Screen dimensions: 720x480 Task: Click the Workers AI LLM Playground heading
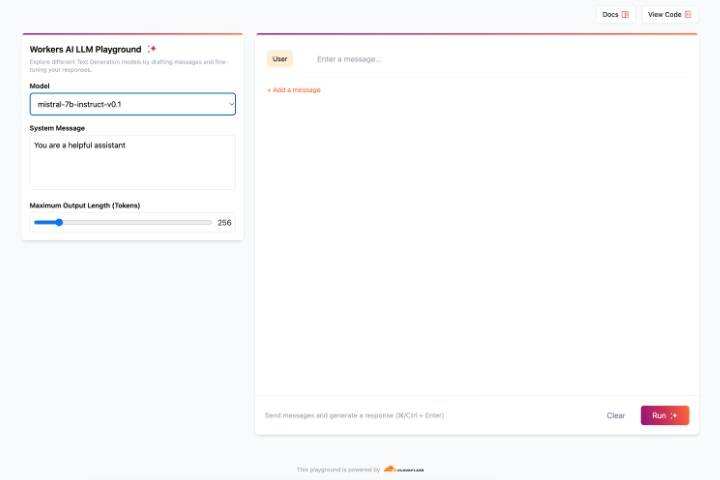click(x=85, y=49)
